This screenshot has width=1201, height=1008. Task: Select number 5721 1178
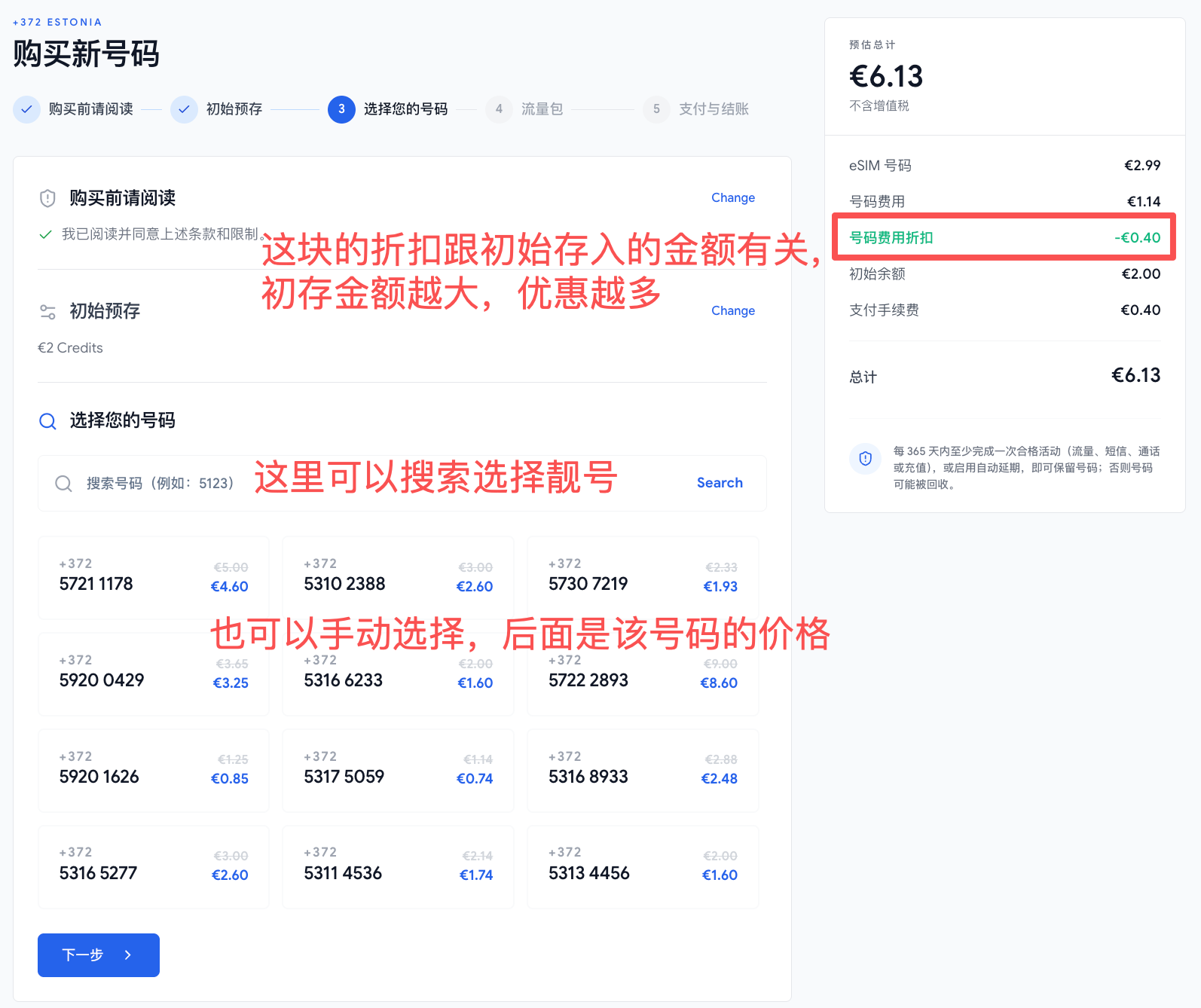(x=154, y=578)
